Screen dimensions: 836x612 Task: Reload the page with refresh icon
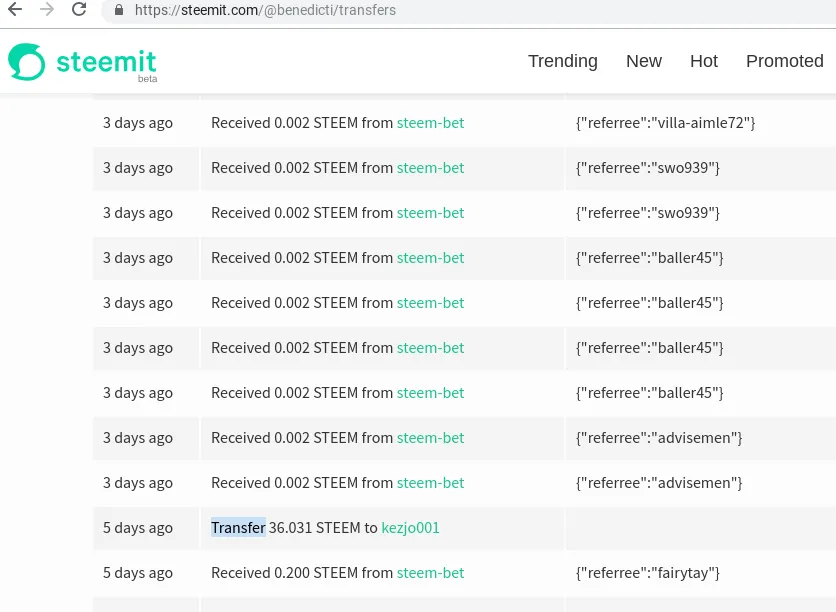[x=78, y=10]
